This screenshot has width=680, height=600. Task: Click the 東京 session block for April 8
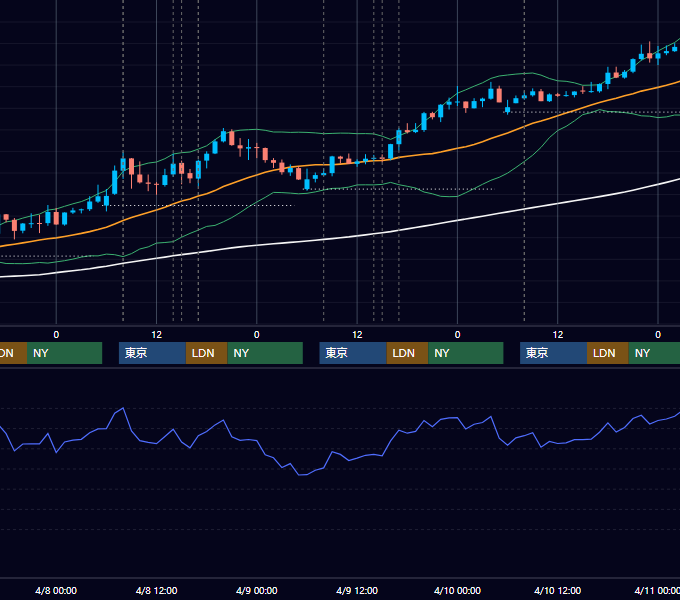152,353
